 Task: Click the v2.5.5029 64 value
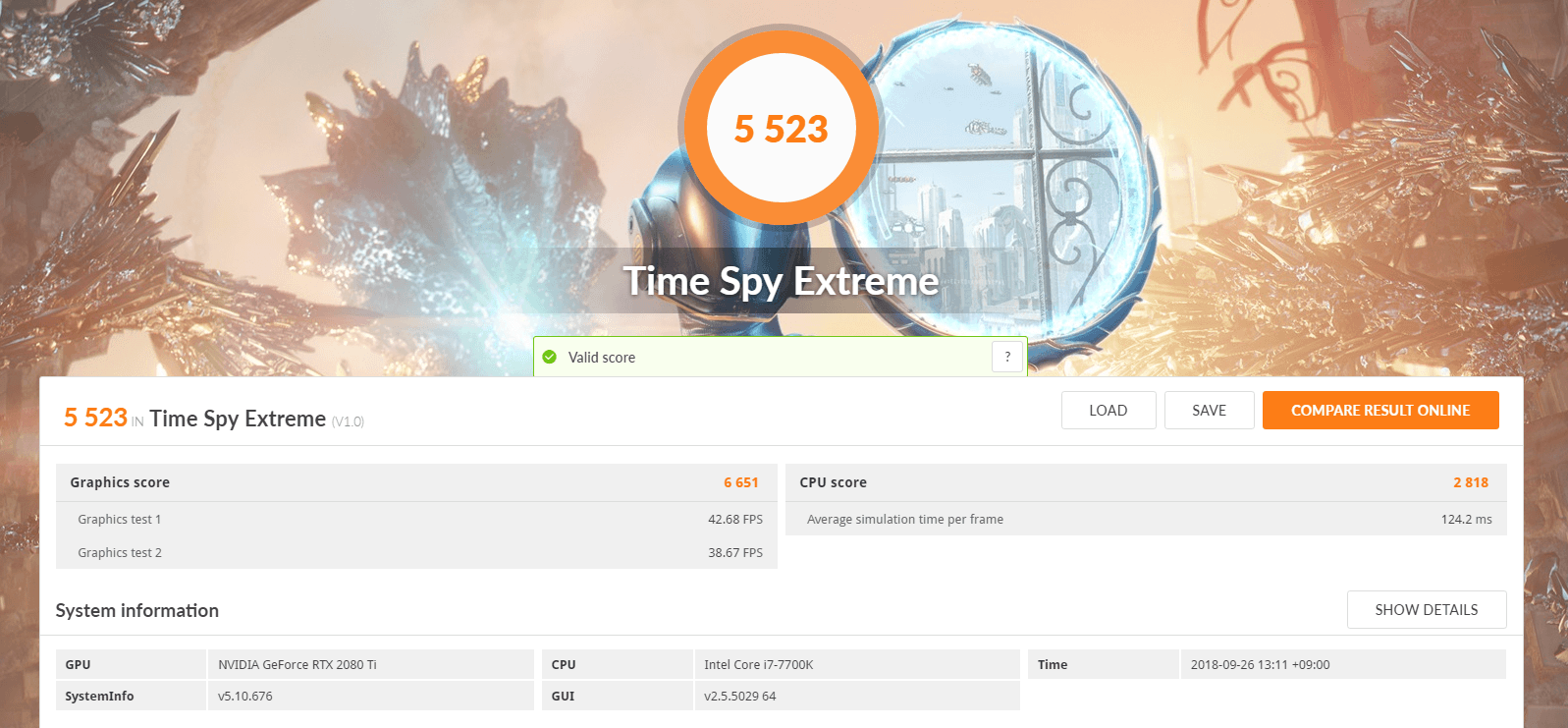click(740, 697)
